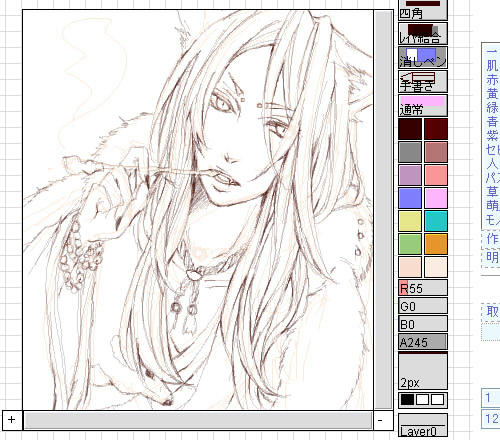Click the A245 alpha opacity slider

coord(423,342)
